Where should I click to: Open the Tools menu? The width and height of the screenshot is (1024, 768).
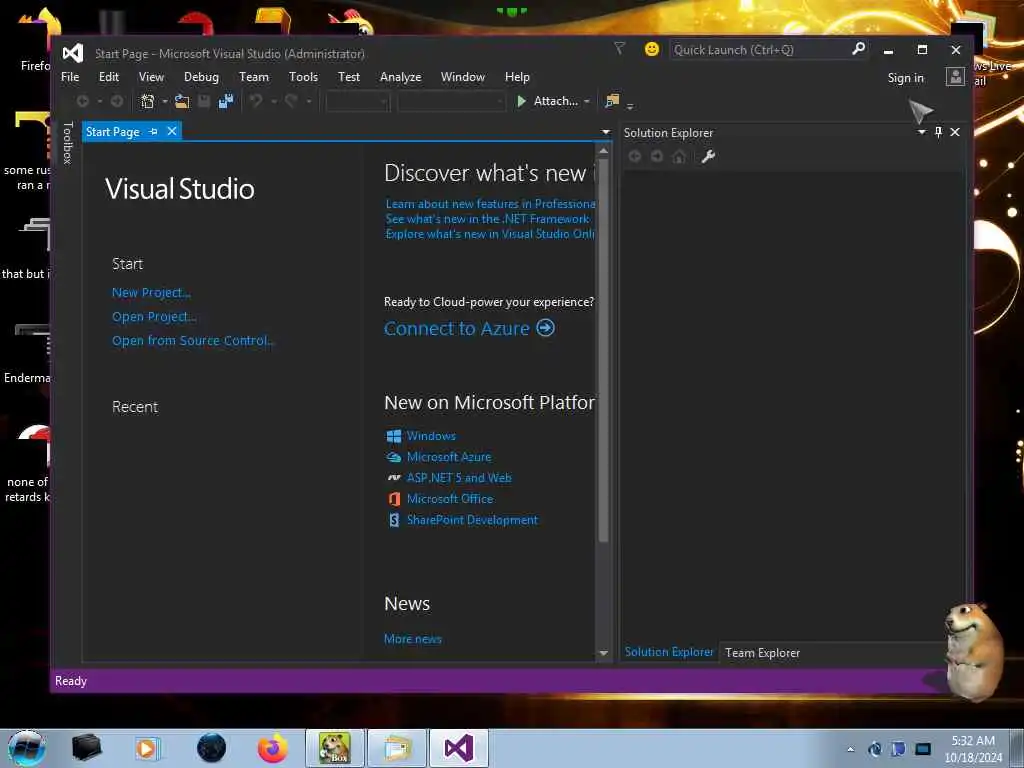tap(303, 77)
